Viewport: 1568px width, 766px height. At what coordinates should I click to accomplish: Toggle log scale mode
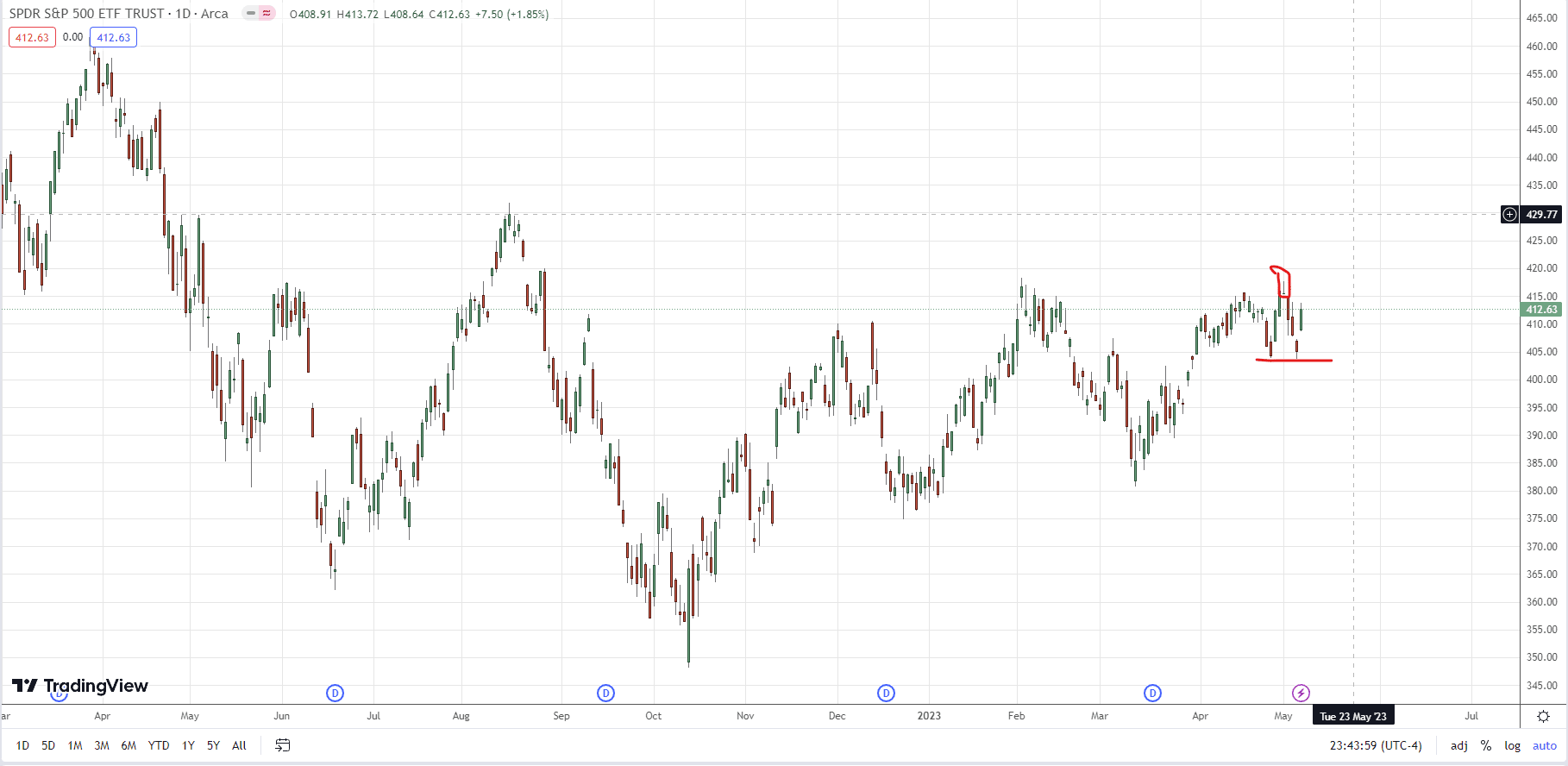click(x=1512, y=745)
